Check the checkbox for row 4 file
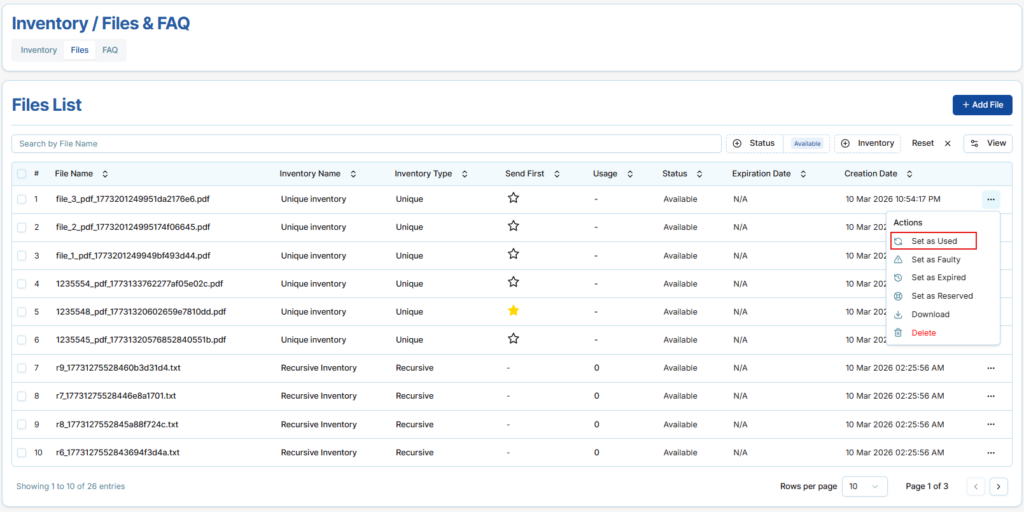Screen dimensions: 1024x512 [x=22, y=283]
